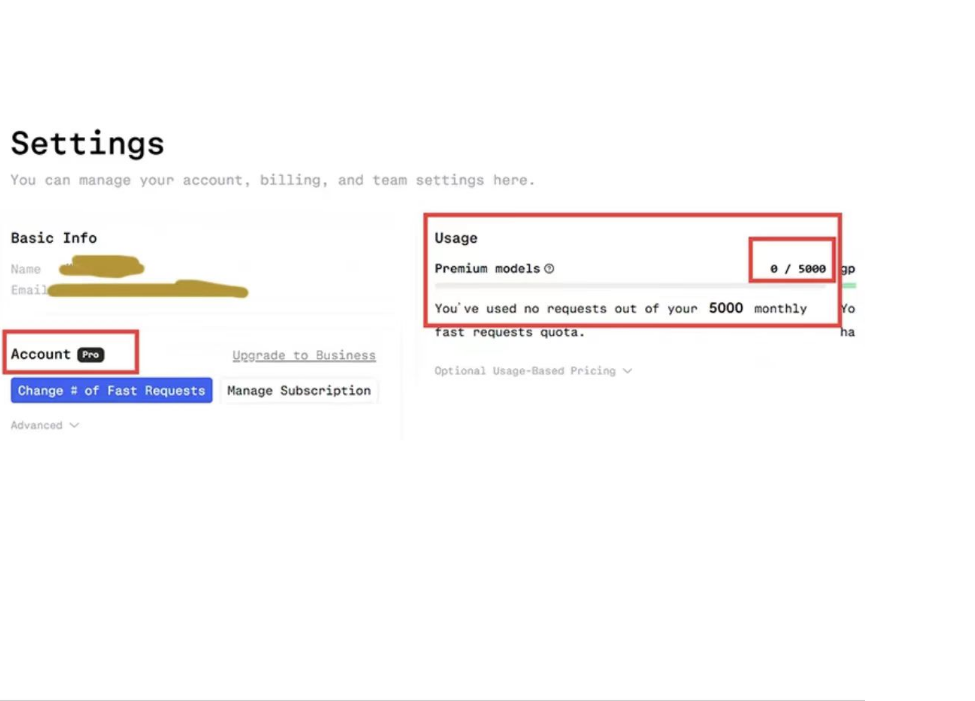
Task: Click the settings description subtitle text
Action: coord(272,180)
